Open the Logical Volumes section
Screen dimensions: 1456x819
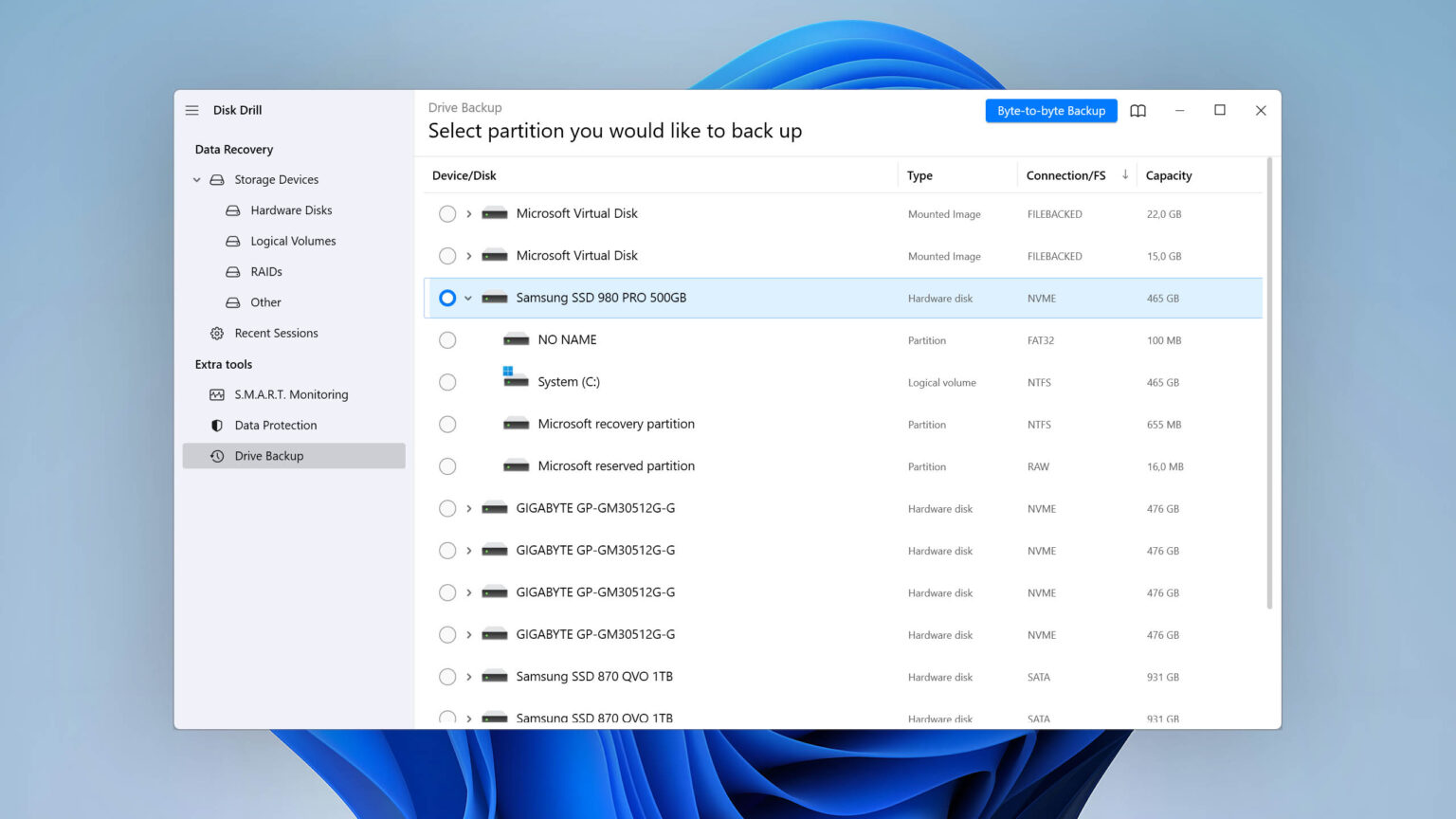pyautogui.click(x=292, y=241)
